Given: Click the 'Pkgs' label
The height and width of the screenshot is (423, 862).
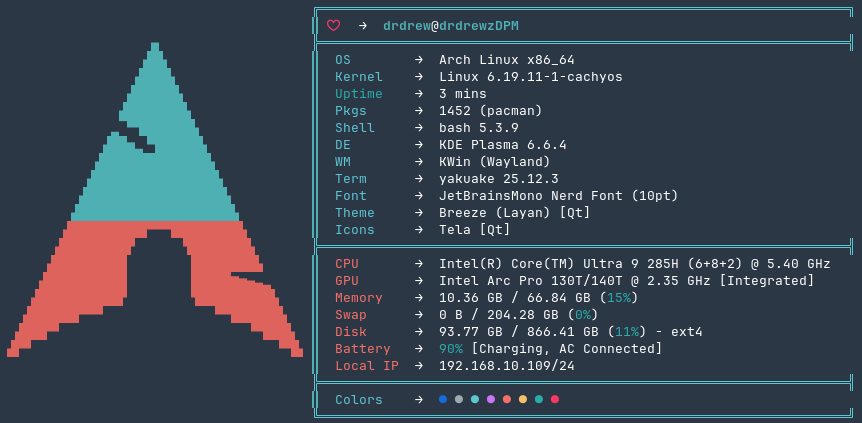Looking at the screenshot, I should [351, 111].
